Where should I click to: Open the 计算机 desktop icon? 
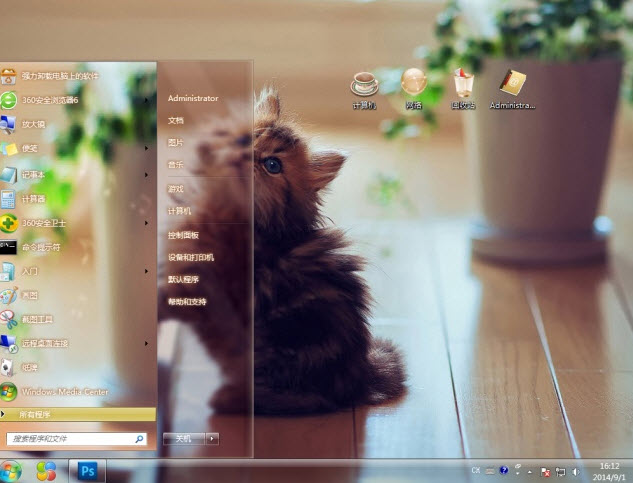(365, 85)
